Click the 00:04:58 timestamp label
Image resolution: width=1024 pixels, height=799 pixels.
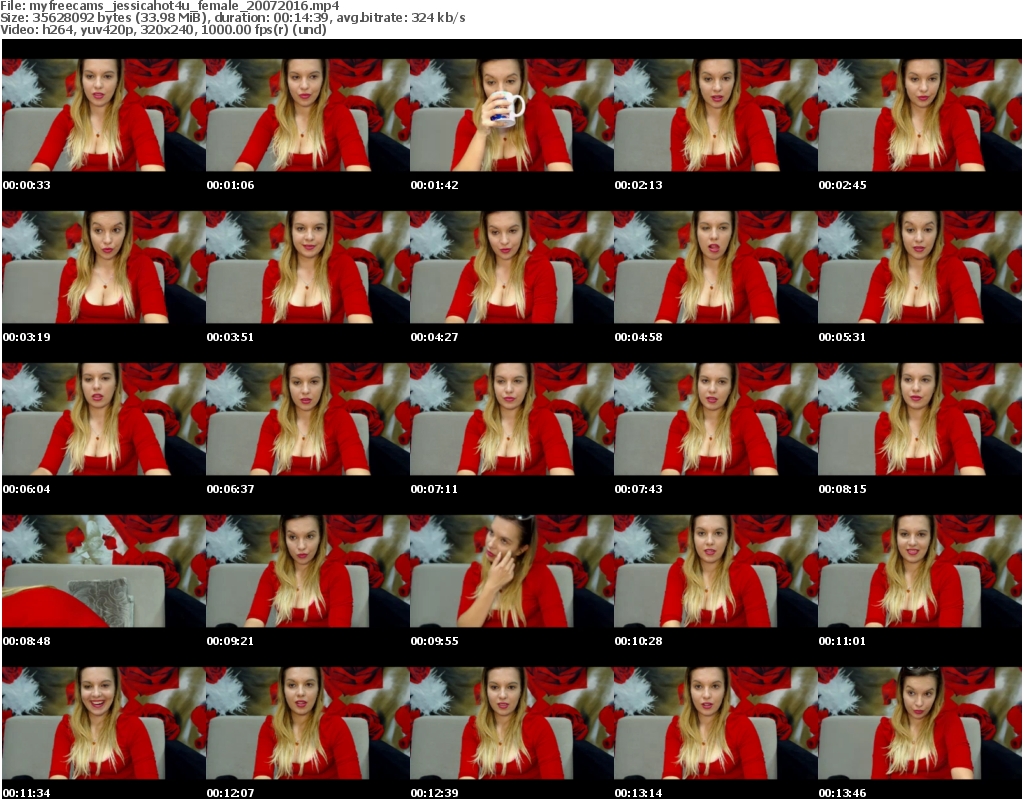638,337
